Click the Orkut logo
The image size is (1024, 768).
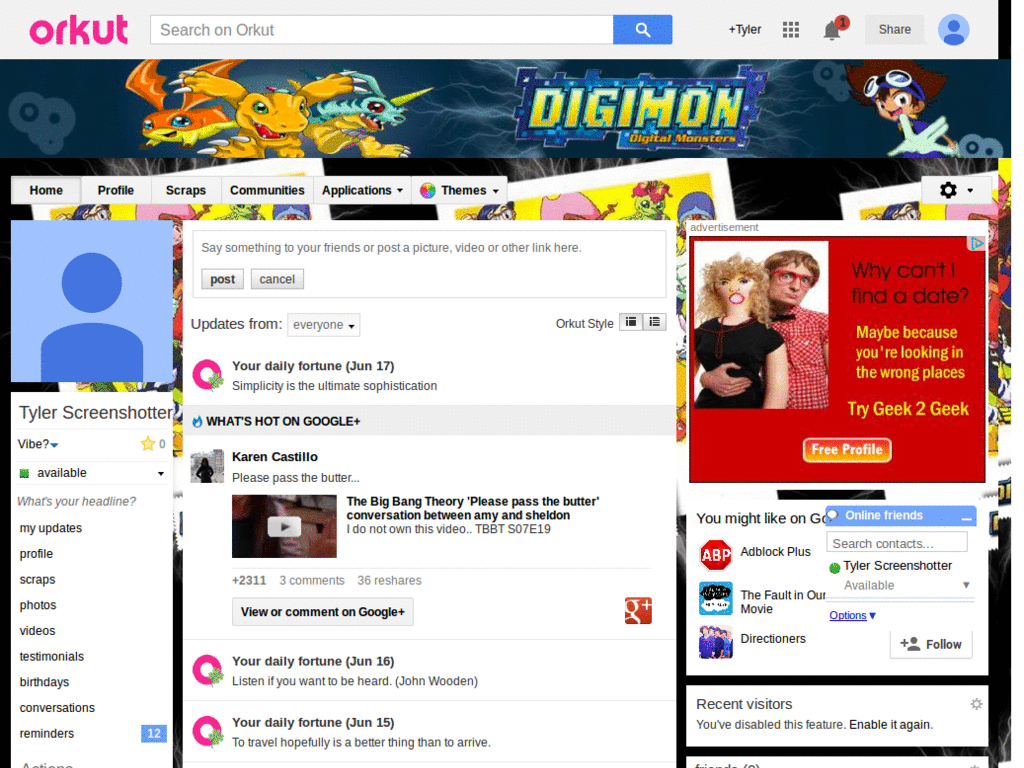(78, 30)
